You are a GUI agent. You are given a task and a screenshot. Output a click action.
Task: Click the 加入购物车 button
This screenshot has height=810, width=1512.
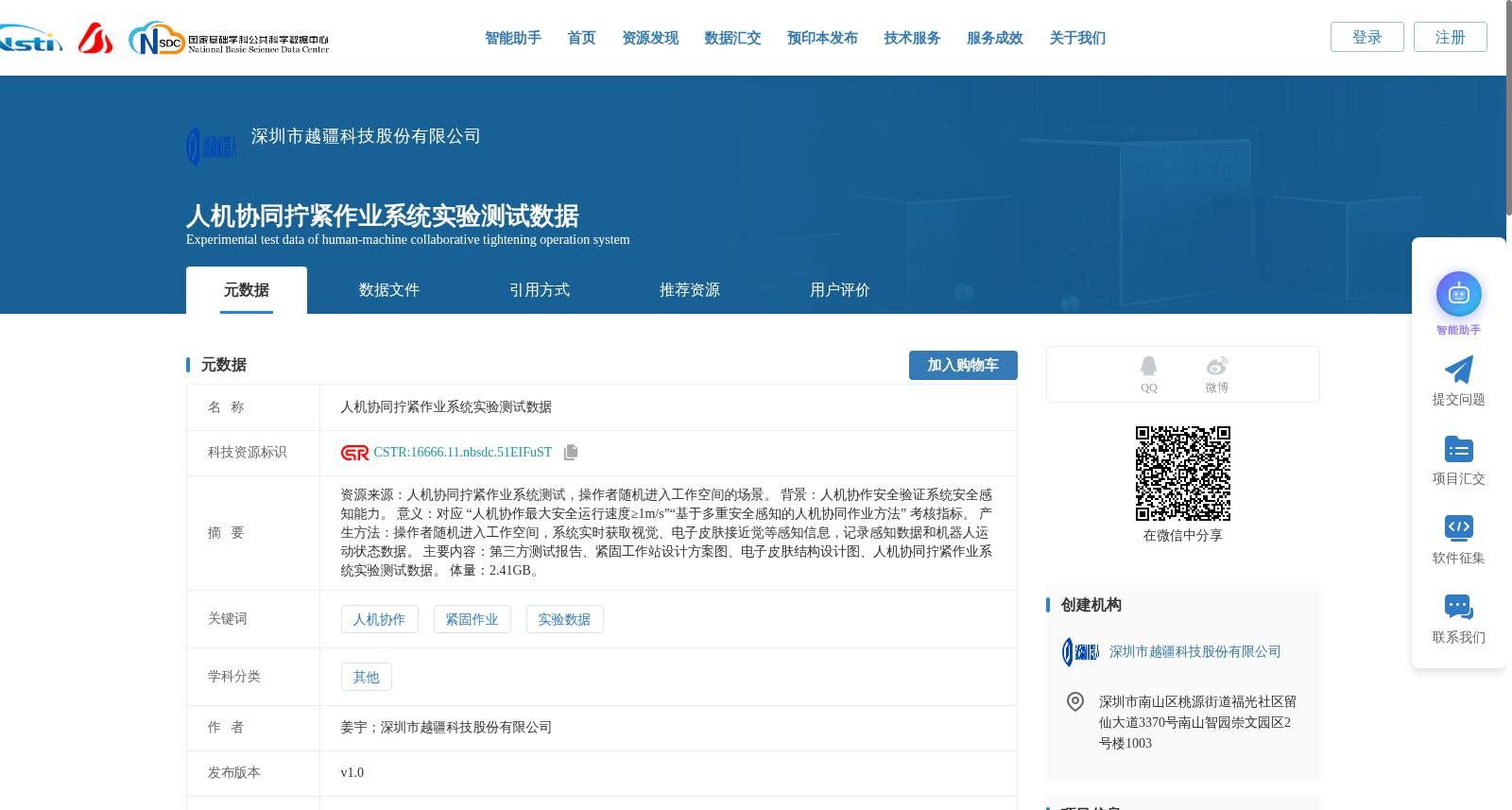(x=963, y=365)
